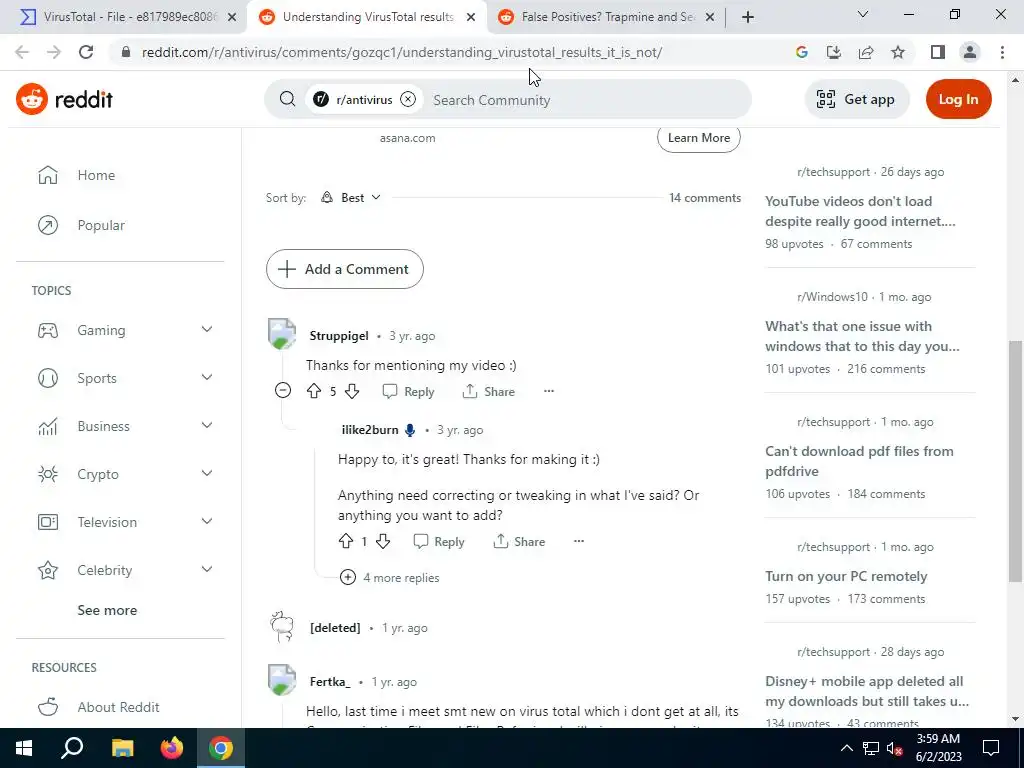1024x768 pixels.
Task: Reply to ilike2burn's comment
Action: (439, 541)
